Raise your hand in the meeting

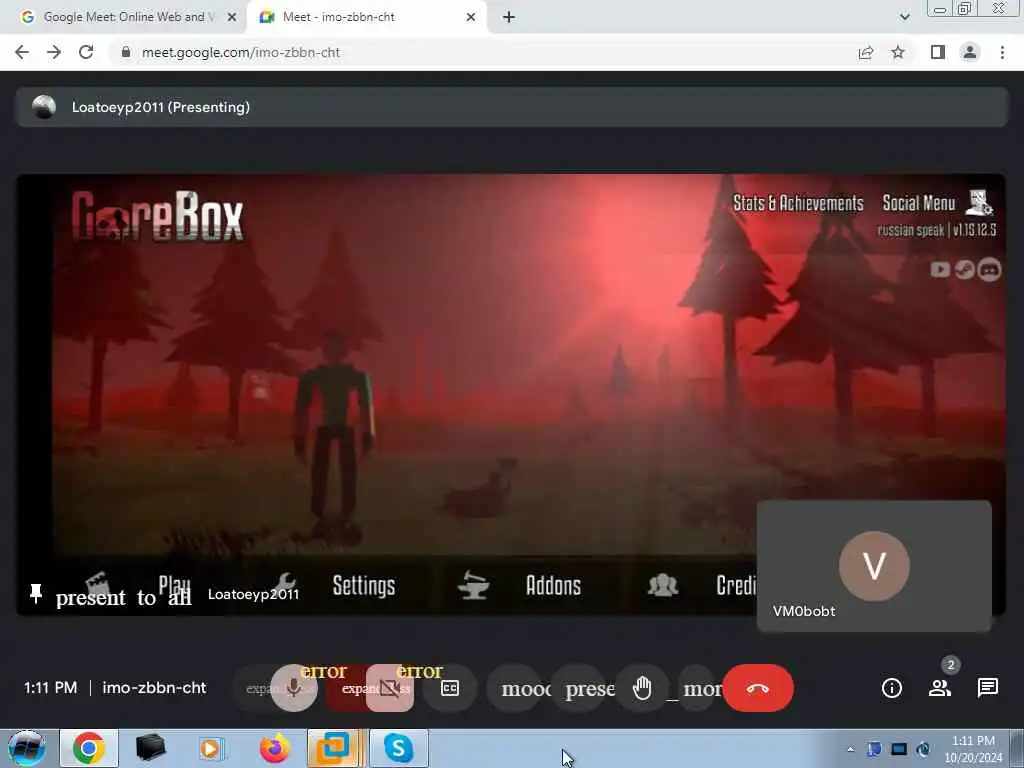coord(642,688)
